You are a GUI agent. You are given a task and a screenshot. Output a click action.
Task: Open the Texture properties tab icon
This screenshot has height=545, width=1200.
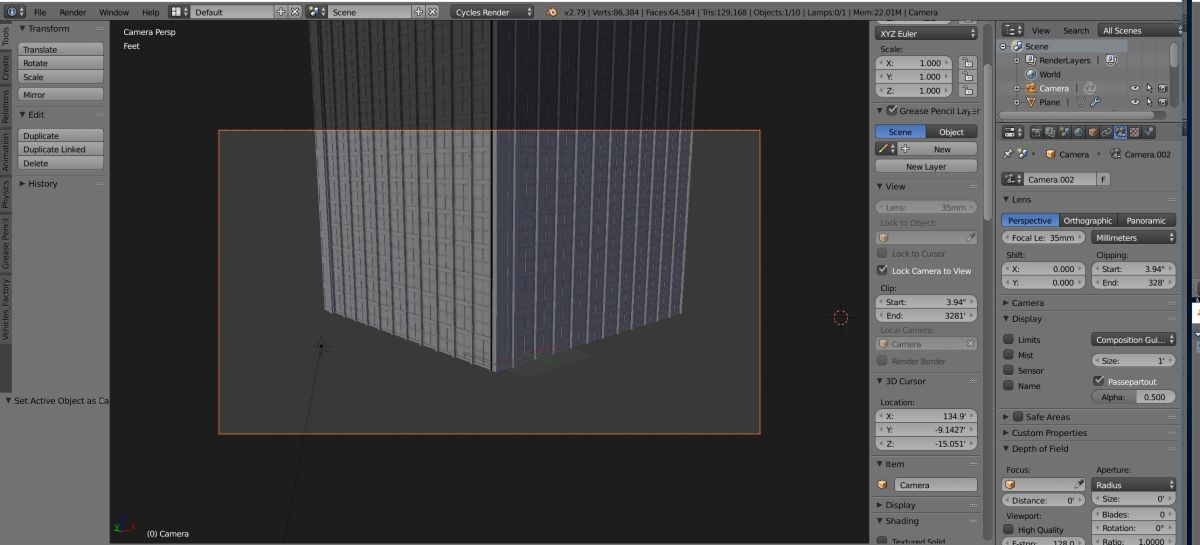(x=1135, y=131)
